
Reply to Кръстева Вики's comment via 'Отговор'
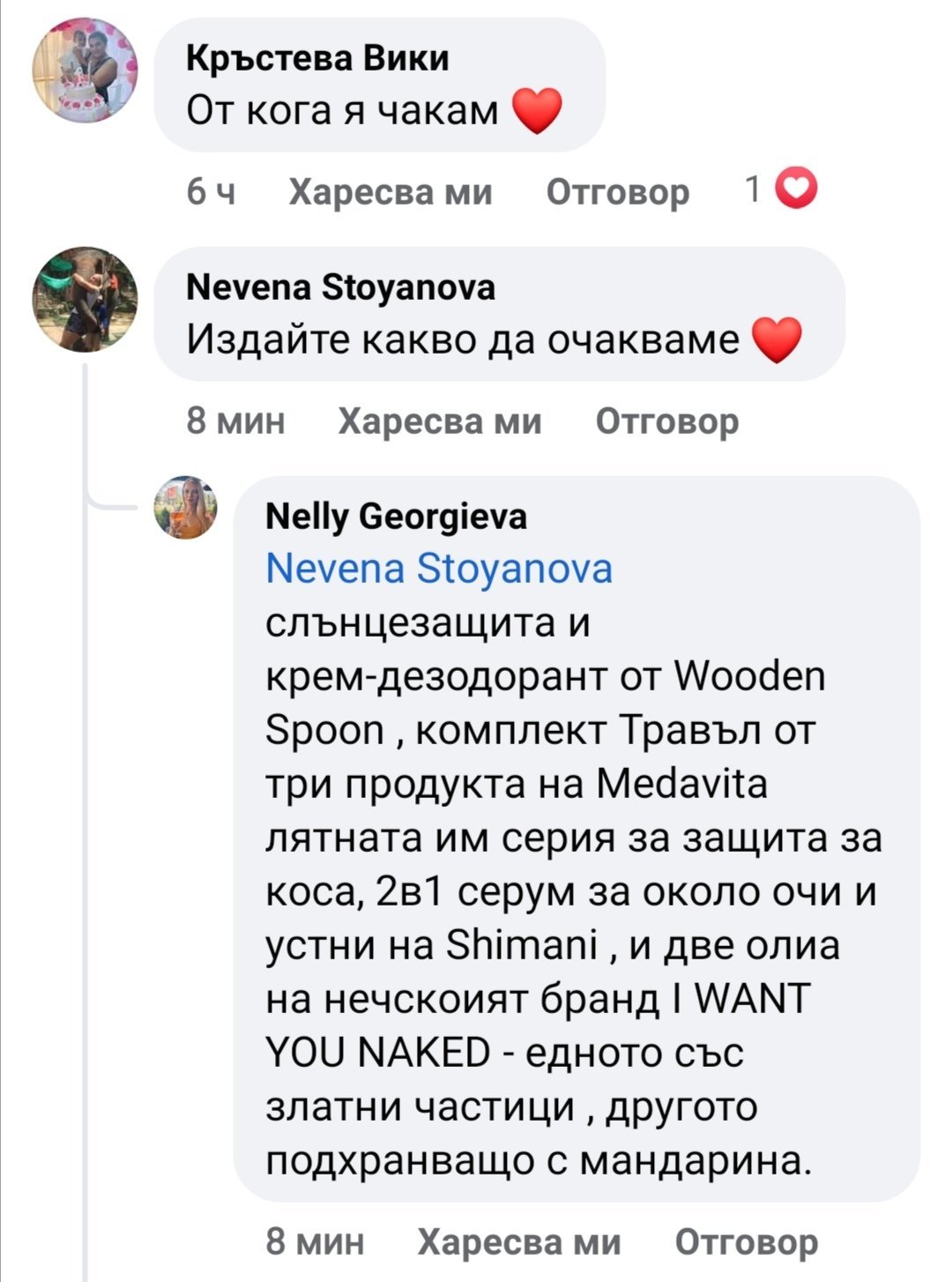(x=617, y=191)
